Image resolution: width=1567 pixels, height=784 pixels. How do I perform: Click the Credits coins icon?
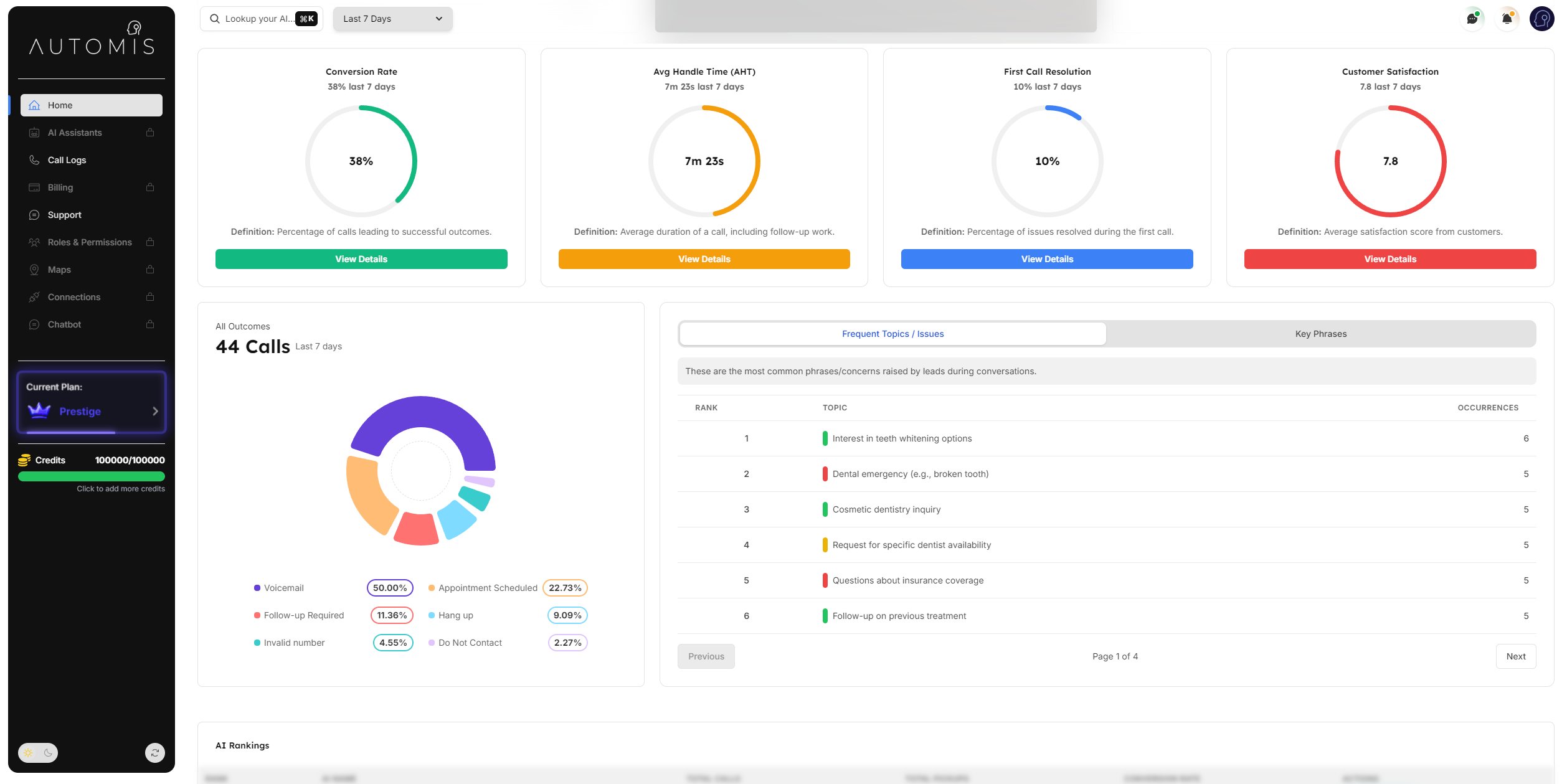click(x=24, y=460)
